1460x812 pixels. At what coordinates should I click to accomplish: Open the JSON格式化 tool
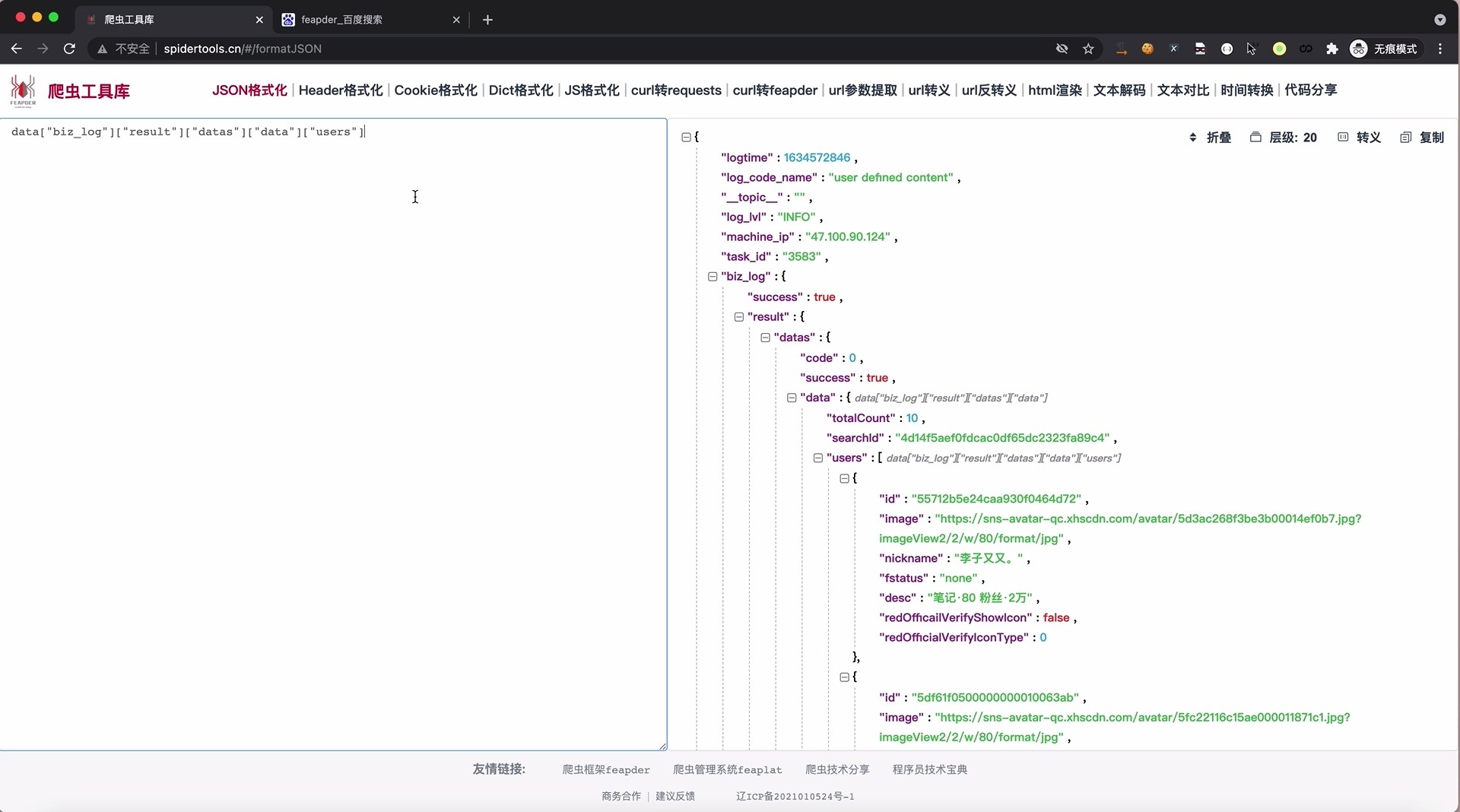[x=249, y=90]
